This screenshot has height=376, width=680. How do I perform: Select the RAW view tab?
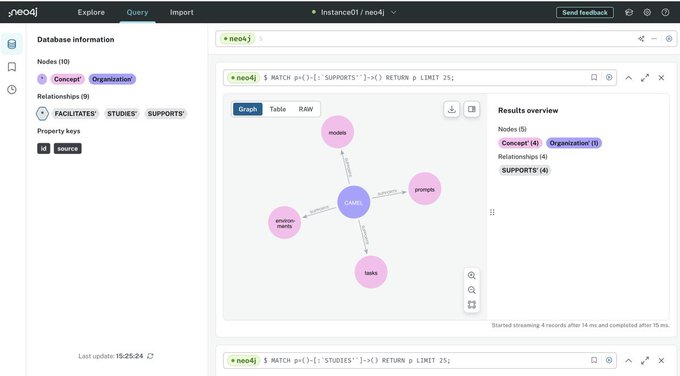pos(306,109)
